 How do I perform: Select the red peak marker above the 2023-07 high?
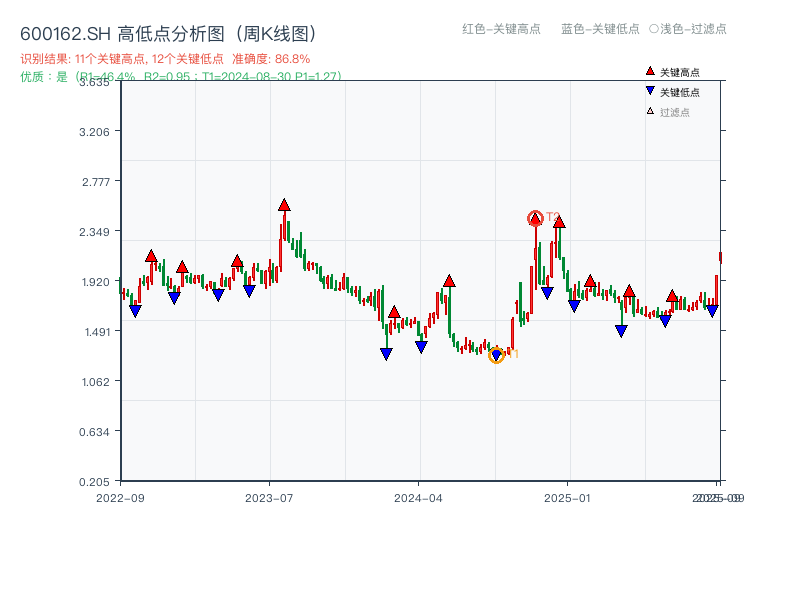pos(283,204)
